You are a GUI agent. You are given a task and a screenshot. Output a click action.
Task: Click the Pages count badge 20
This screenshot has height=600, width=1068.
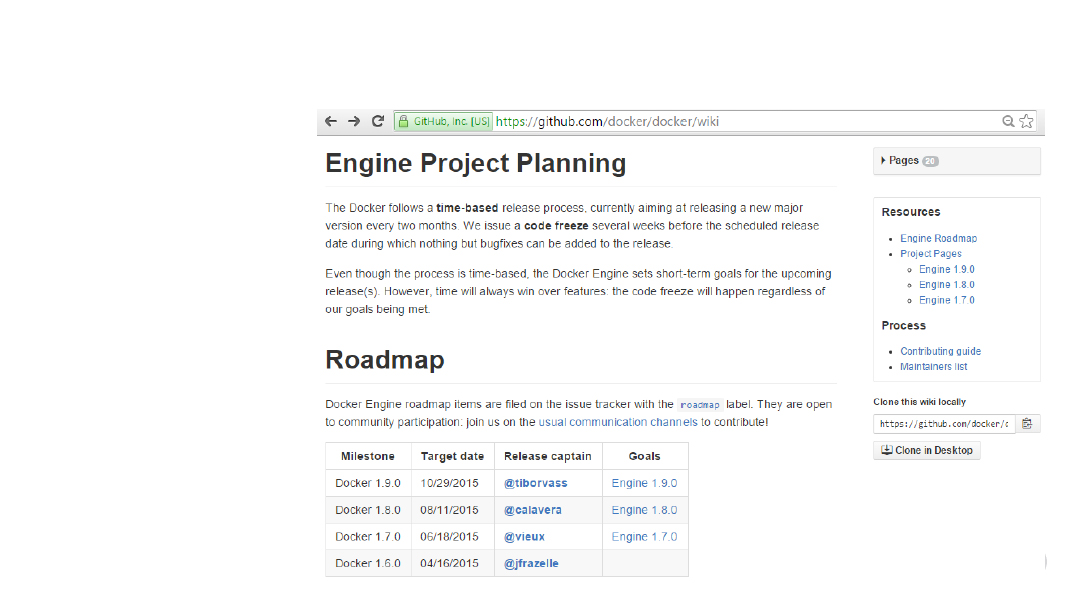(x=930, y=161)
